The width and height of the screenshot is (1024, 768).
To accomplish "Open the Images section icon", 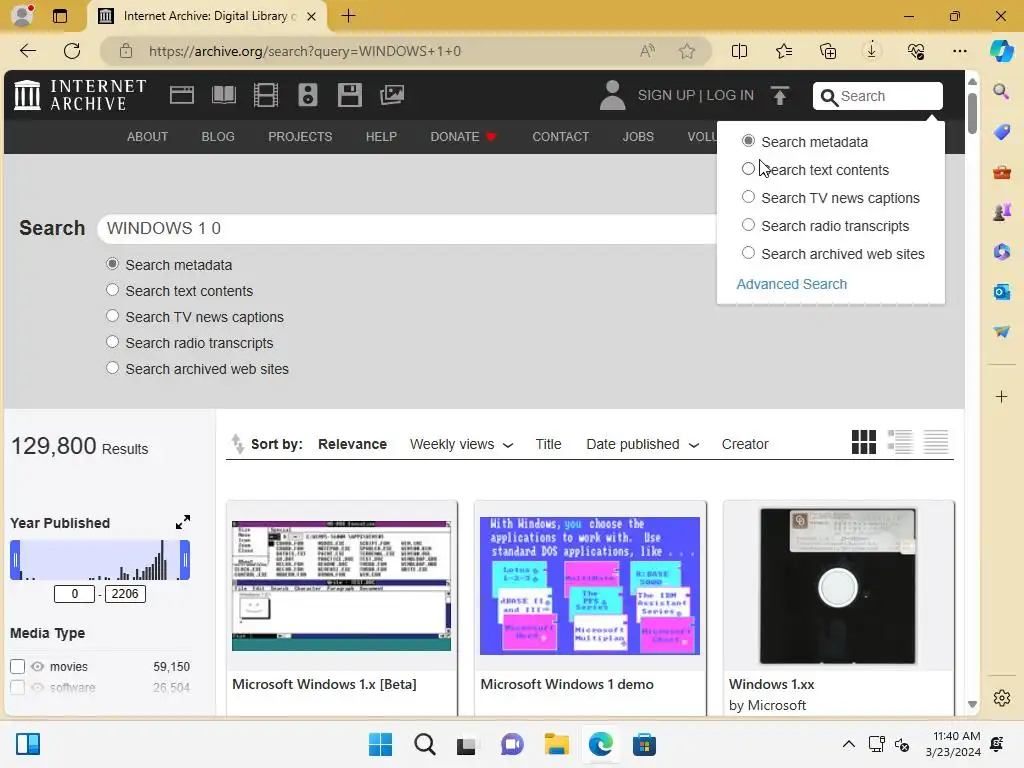I will pyautogui.click(x=392, y=95).
